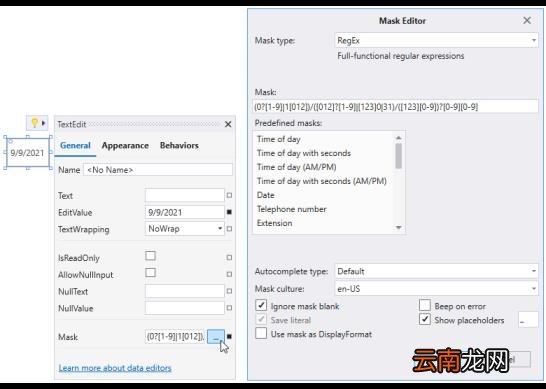The width and height of the screenshot is (546, 389).
Task: Click the NullText property marker square
Action: 229,291
